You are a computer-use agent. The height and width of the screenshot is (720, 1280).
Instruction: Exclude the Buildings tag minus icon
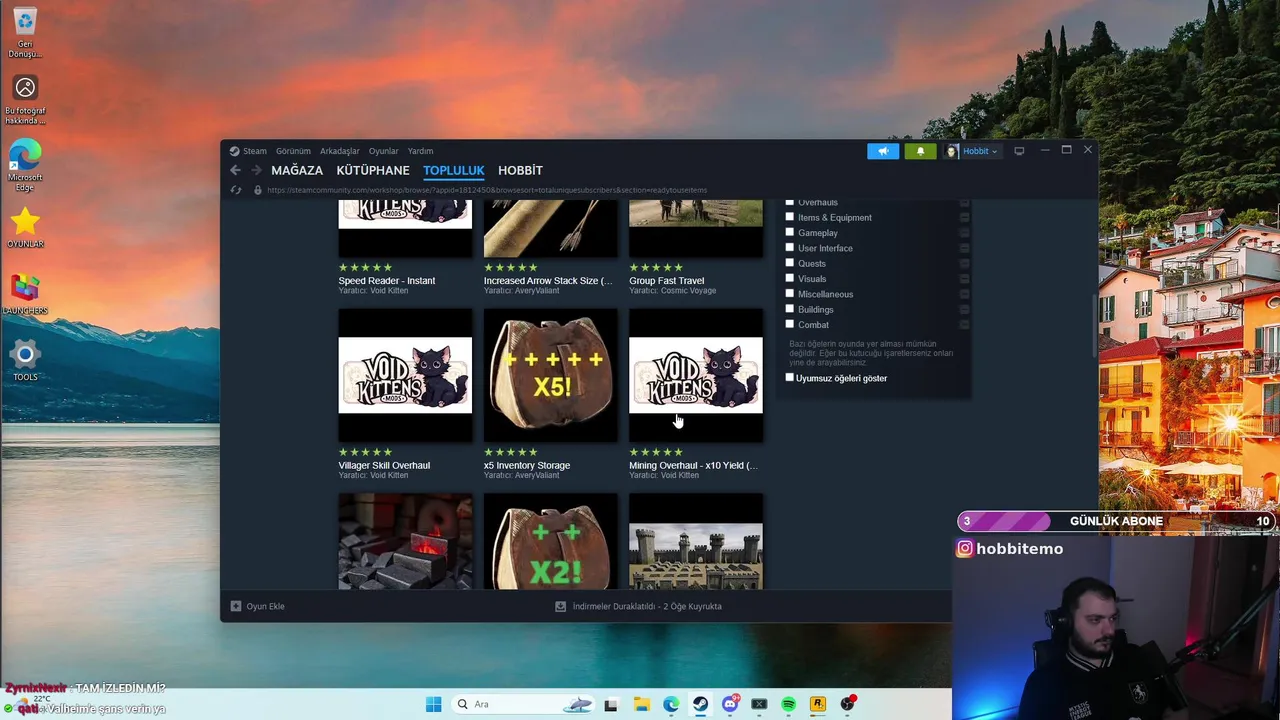coord(964,309)
